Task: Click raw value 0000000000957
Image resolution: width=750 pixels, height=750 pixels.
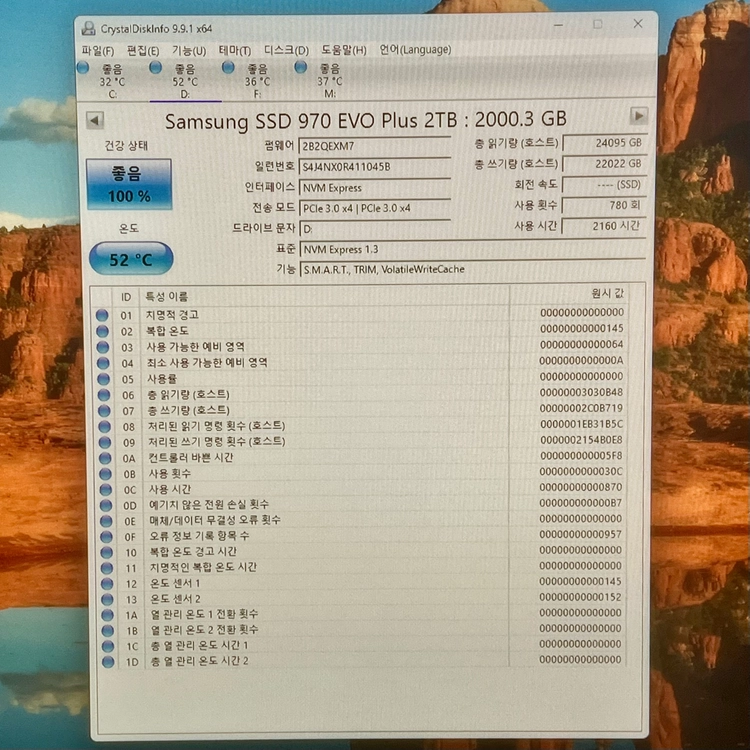Action: coord(581,534)
